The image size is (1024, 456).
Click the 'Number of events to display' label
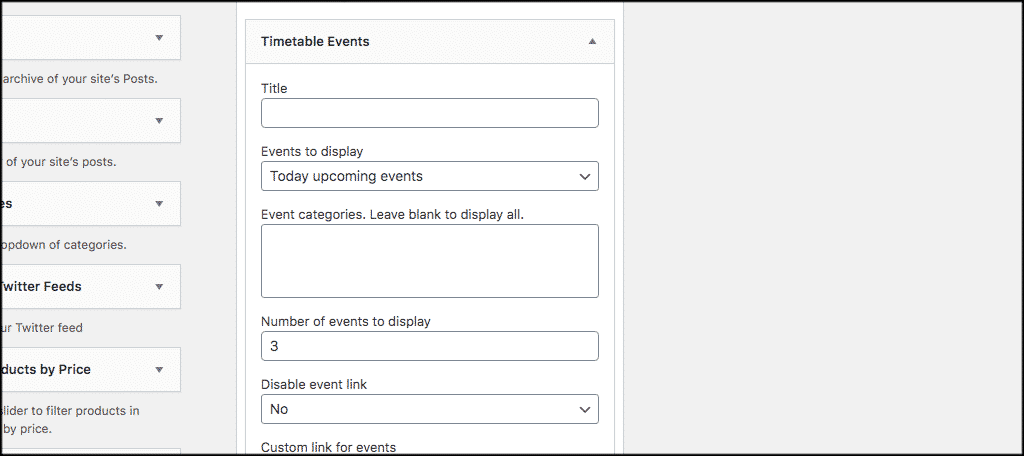click(x=345, y=322)
